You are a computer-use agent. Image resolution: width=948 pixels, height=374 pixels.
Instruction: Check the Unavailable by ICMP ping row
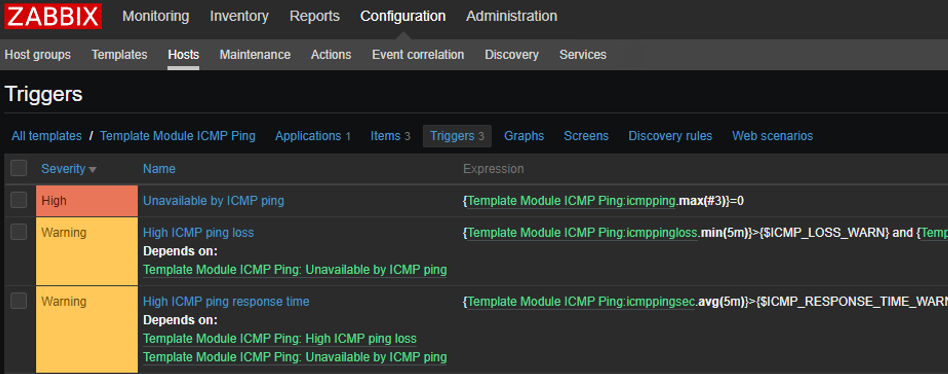click(x=19, y=200)
